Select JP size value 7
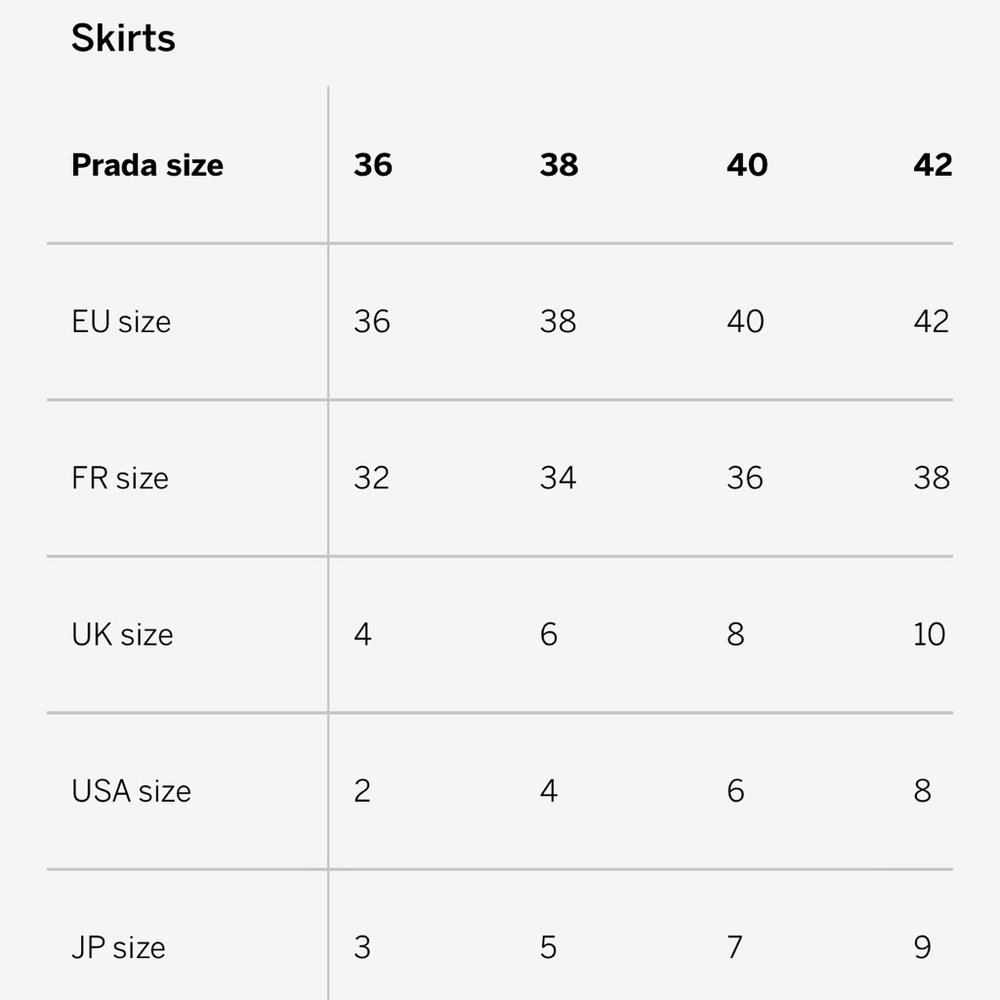Image resolution: width=1000 pixels, height=1000 pixels. click(735, 948)
